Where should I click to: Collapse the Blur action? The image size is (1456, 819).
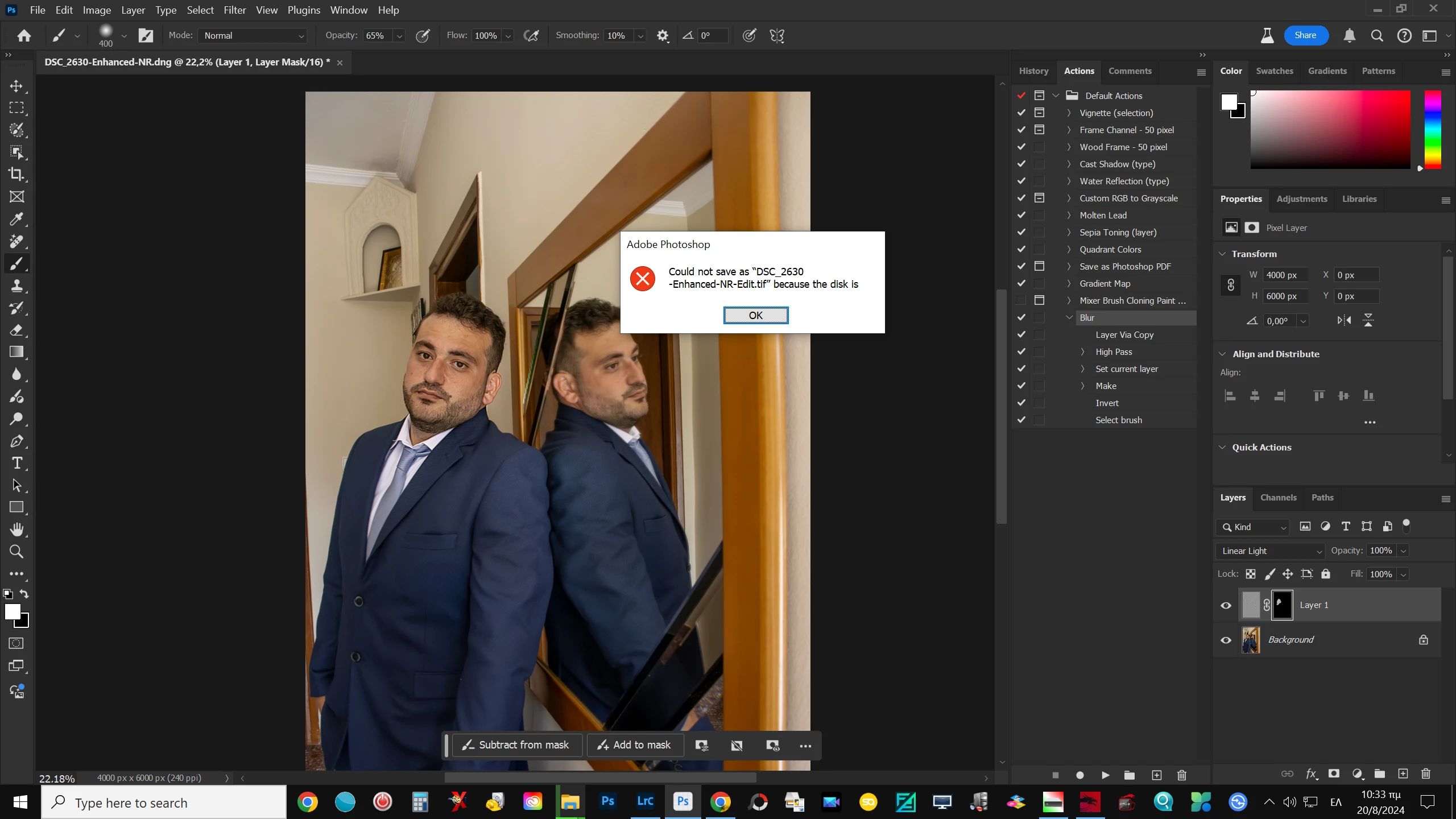pyautogui.click(x=1069, y=317)
